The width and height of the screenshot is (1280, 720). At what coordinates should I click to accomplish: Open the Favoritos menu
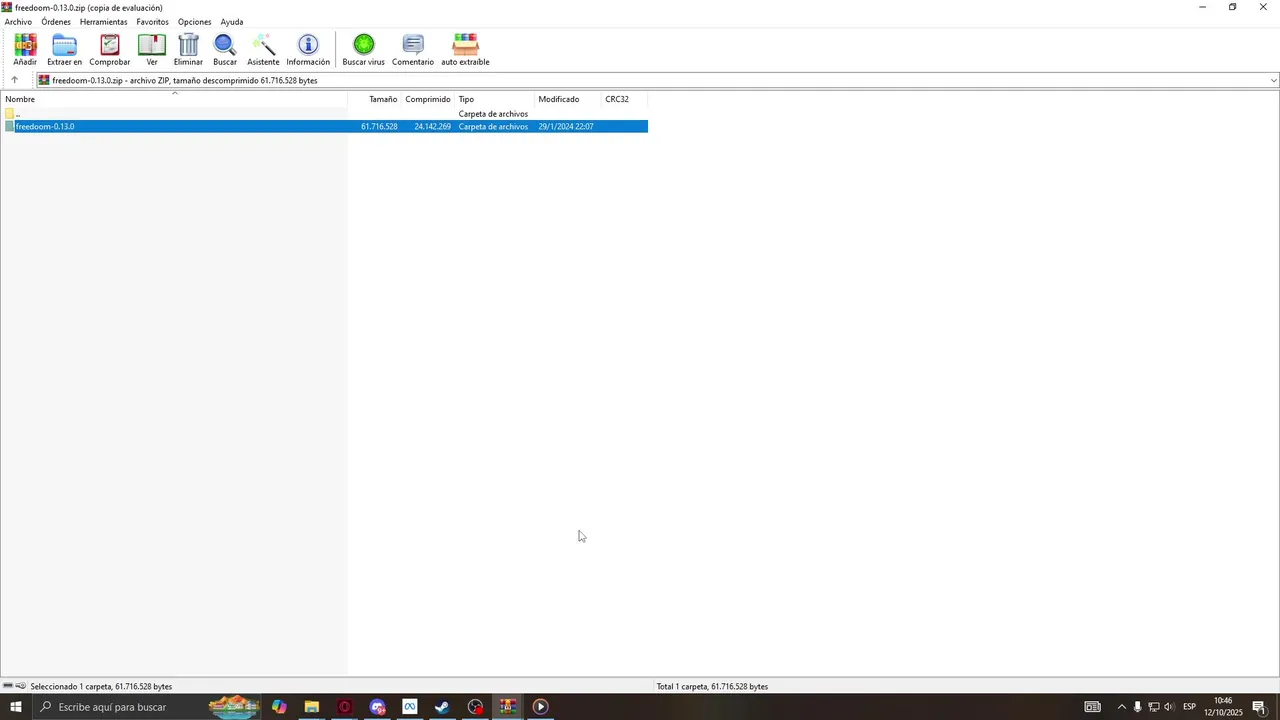click(x=153, y=22)
